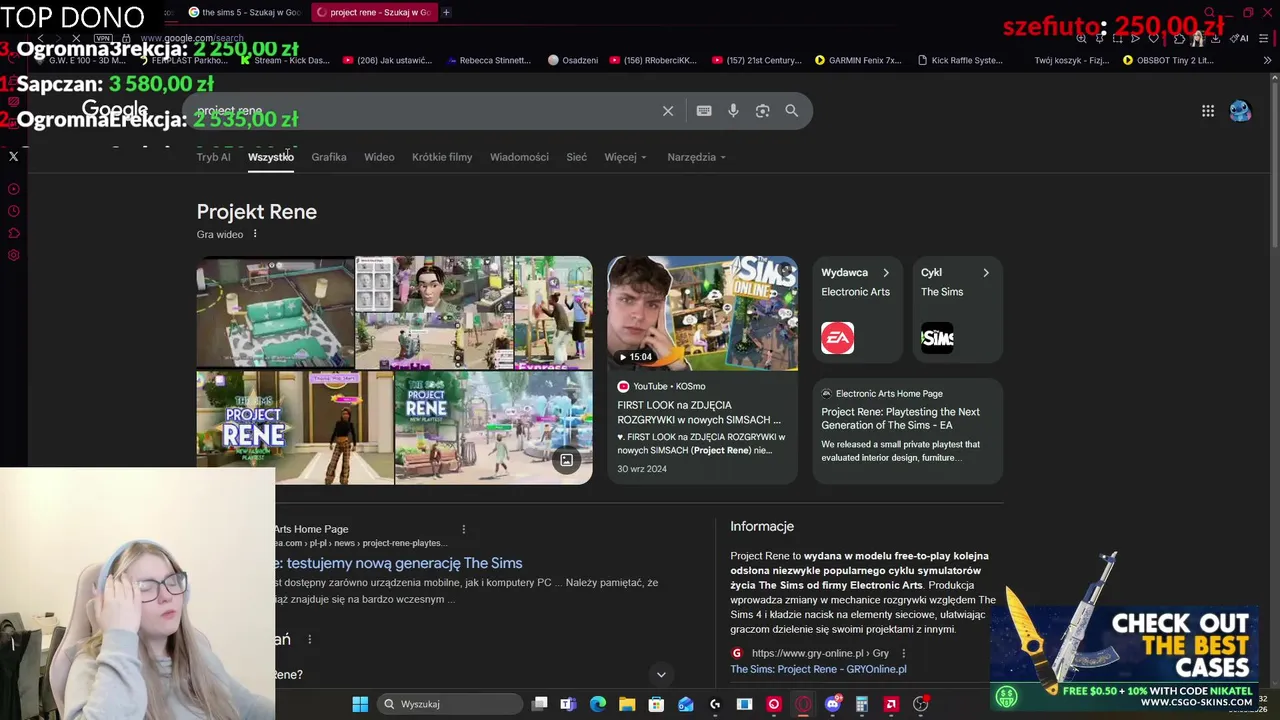Open OBS Studio from the taskbar
Screen dimensions: 1280x720
click(x=920, y=704)
